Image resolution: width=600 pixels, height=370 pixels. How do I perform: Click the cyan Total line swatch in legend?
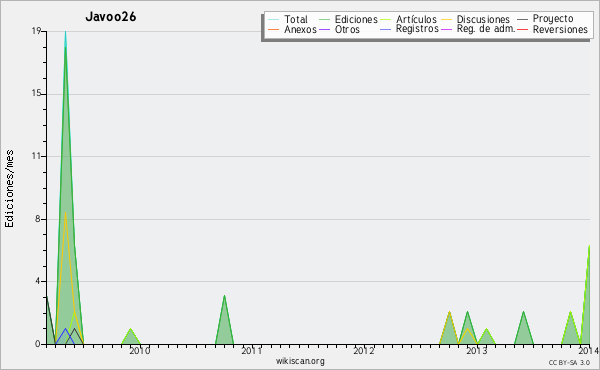coord(274,19)
